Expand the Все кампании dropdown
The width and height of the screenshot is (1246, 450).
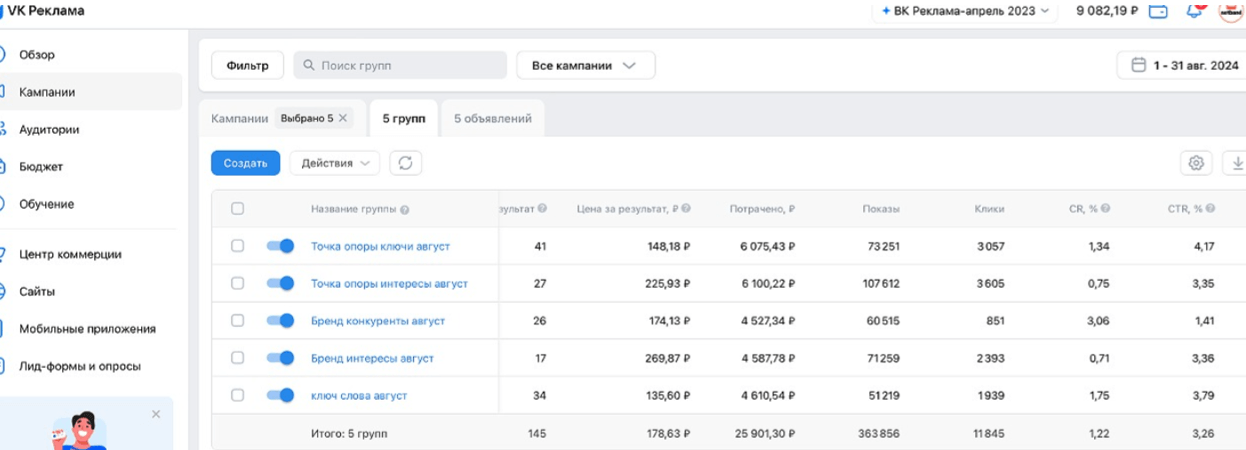(585, 66)
